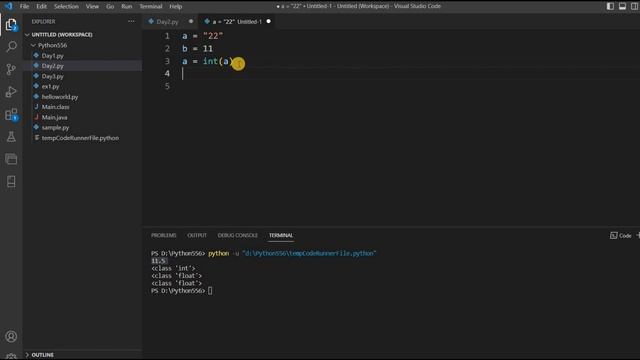Open Main.java in explorer
This screenshot has height=360, width=640.
pos(54,118)
